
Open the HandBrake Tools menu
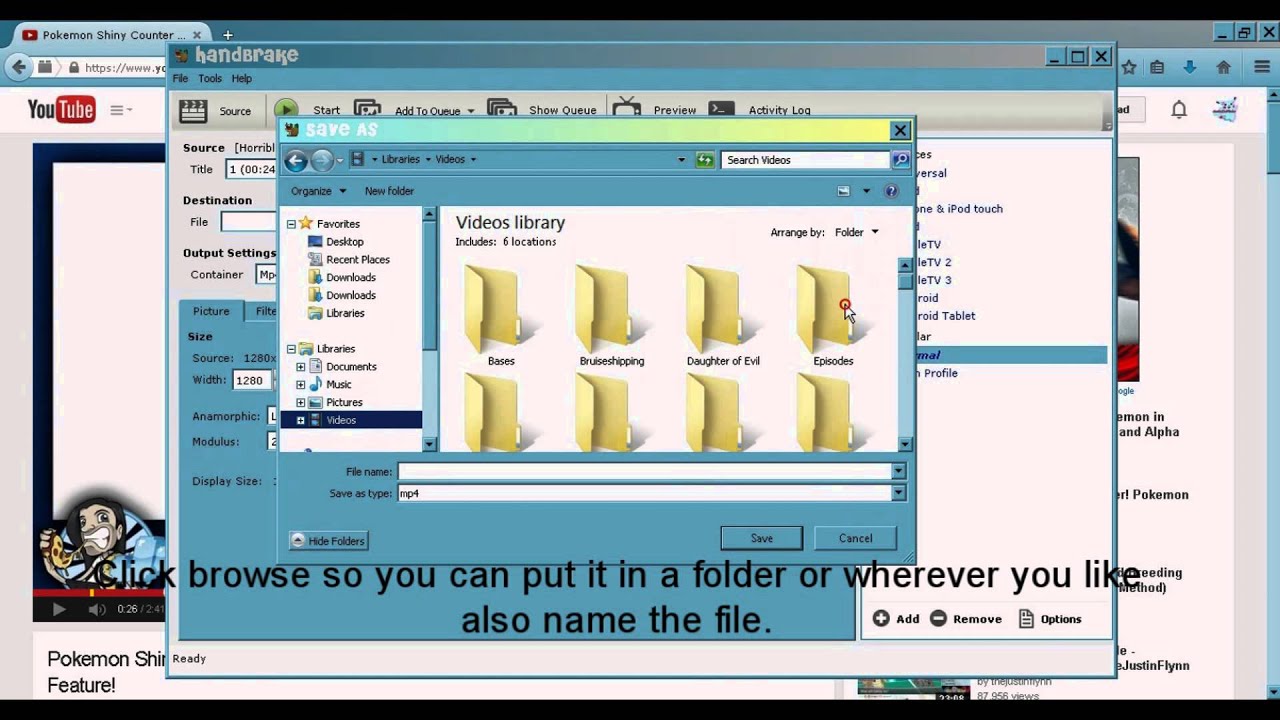[x=210, y=78]
